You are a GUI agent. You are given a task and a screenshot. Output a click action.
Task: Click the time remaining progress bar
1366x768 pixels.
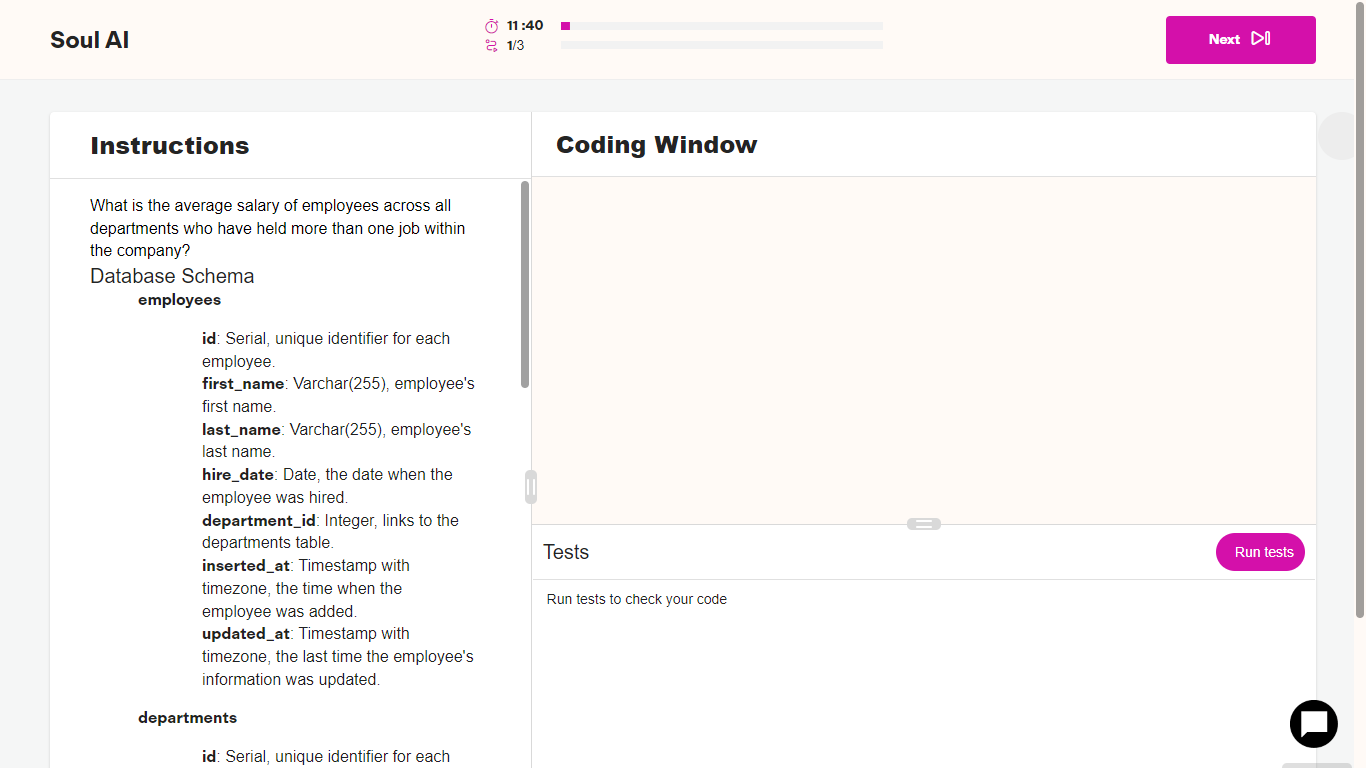point(722,26)
